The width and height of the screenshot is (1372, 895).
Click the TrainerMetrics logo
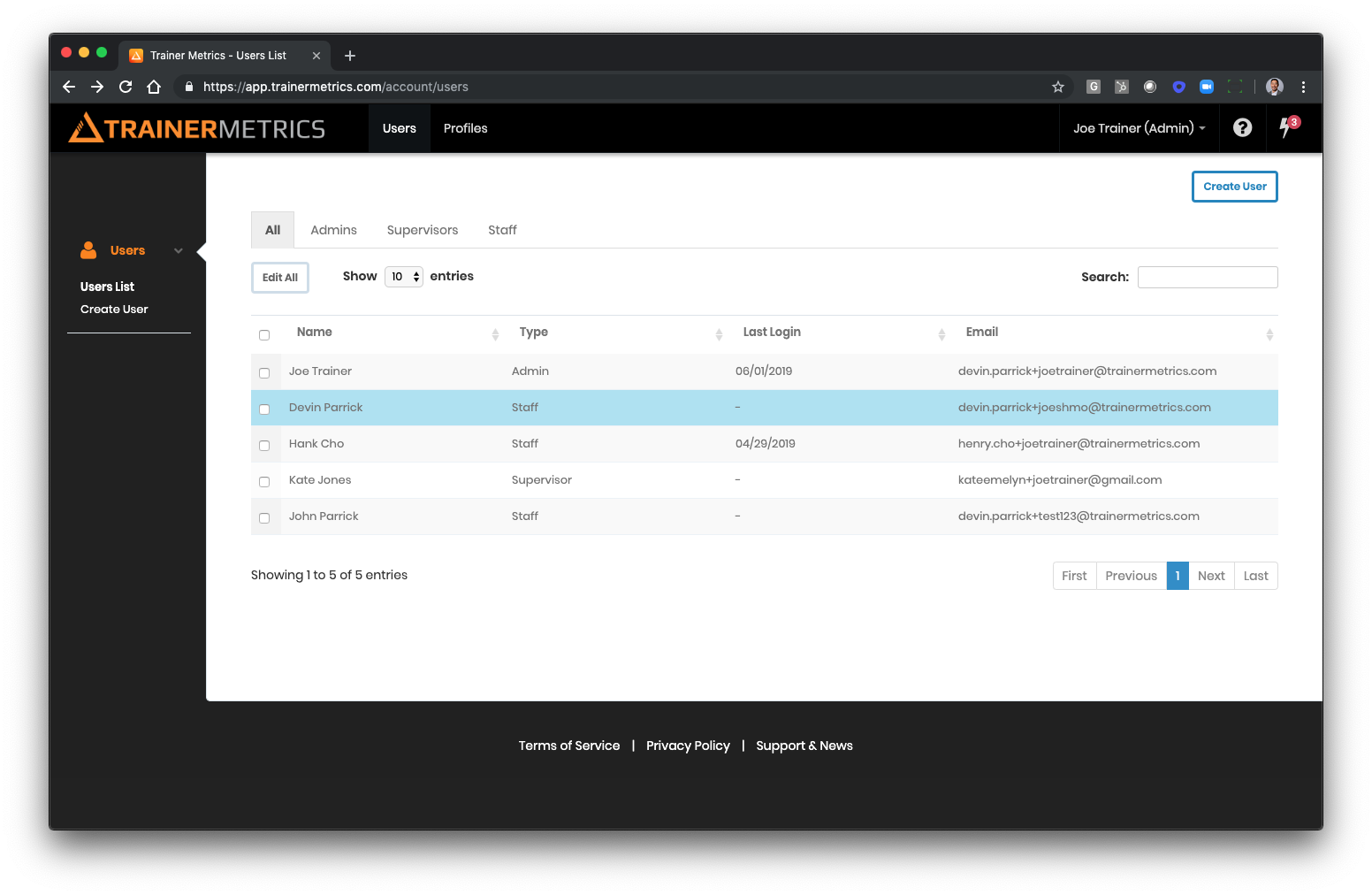click(x=197, y=128)
